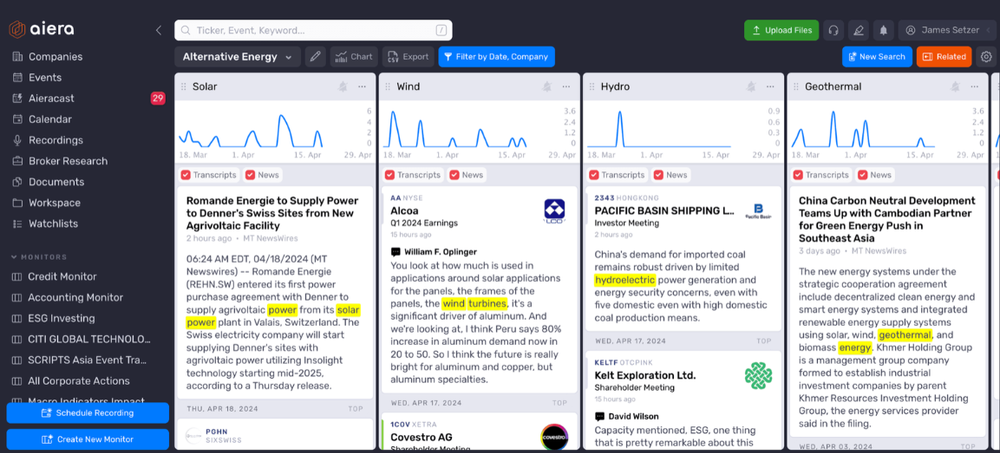This screenshot has width=1000, height=453.
Task: Click the Alcoa company logo
Action: click(x=554, y=212)
